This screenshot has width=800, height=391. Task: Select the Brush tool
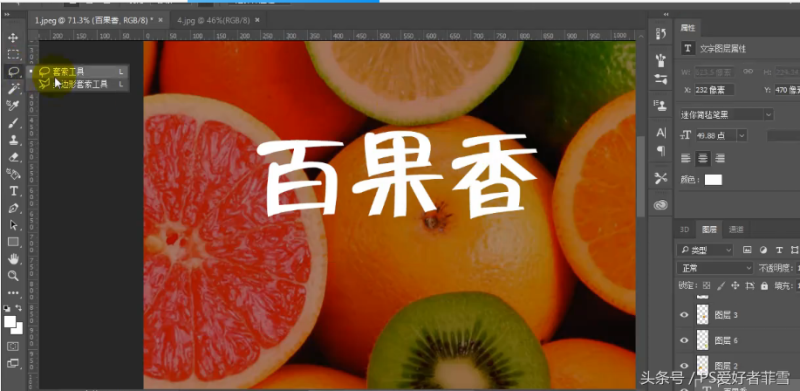[x=13, y=123]
